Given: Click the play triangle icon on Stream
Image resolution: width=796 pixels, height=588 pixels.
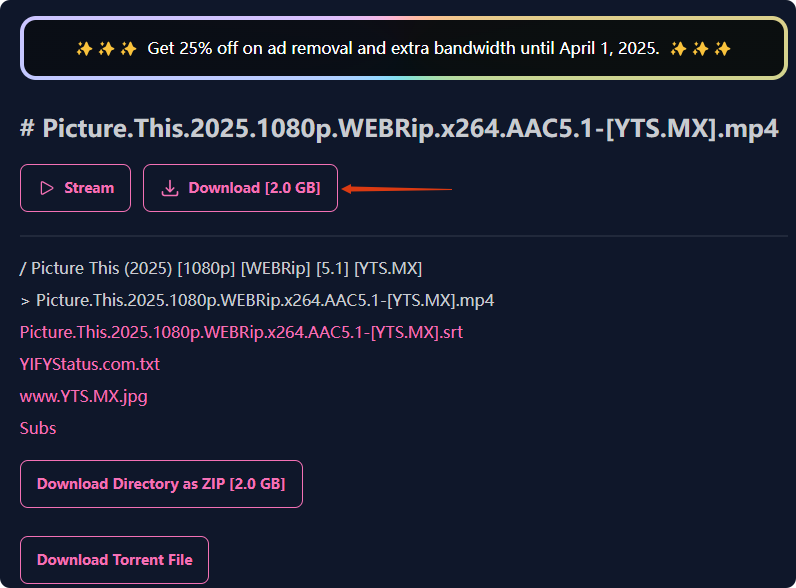Looking at the screenshot, I should point(46,188).
